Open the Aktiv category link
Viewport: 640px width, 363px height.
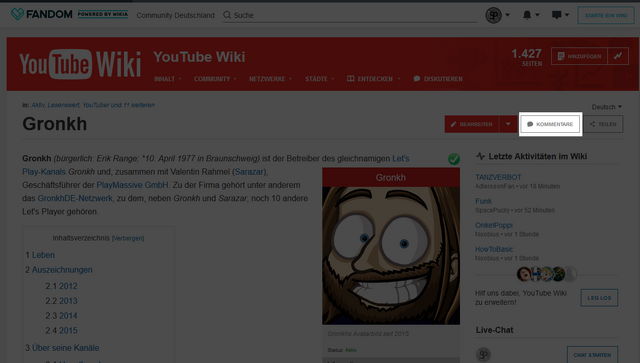click(x=38, y=105)
